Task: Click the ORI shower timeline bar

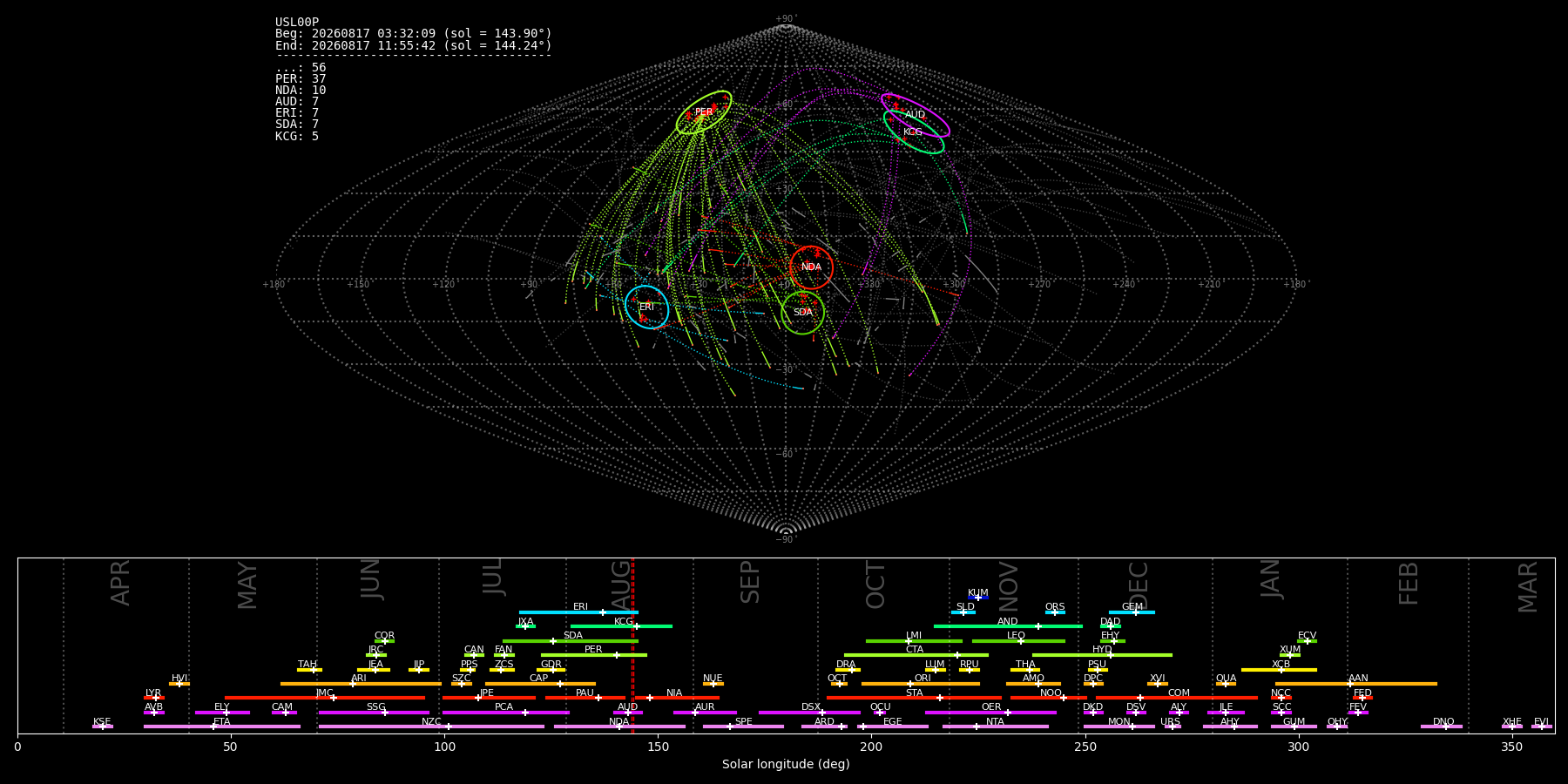Action: point(921,684)
